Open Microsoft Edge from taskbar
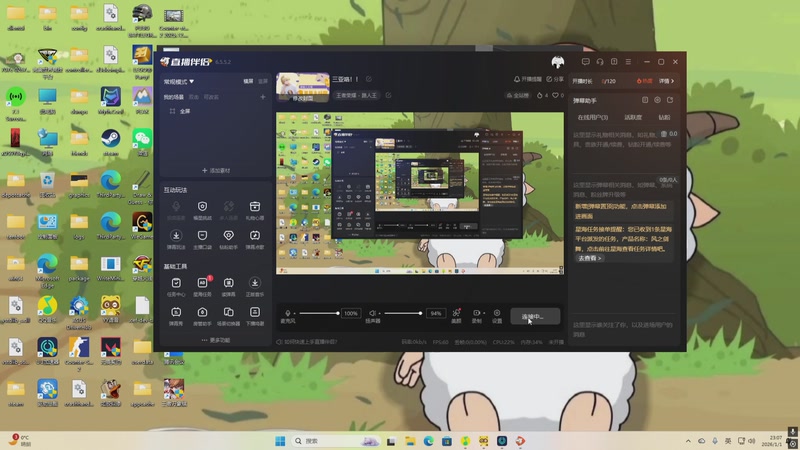Image resolution: width=800 pixels, height=450 pixels. tap(429, 441)
